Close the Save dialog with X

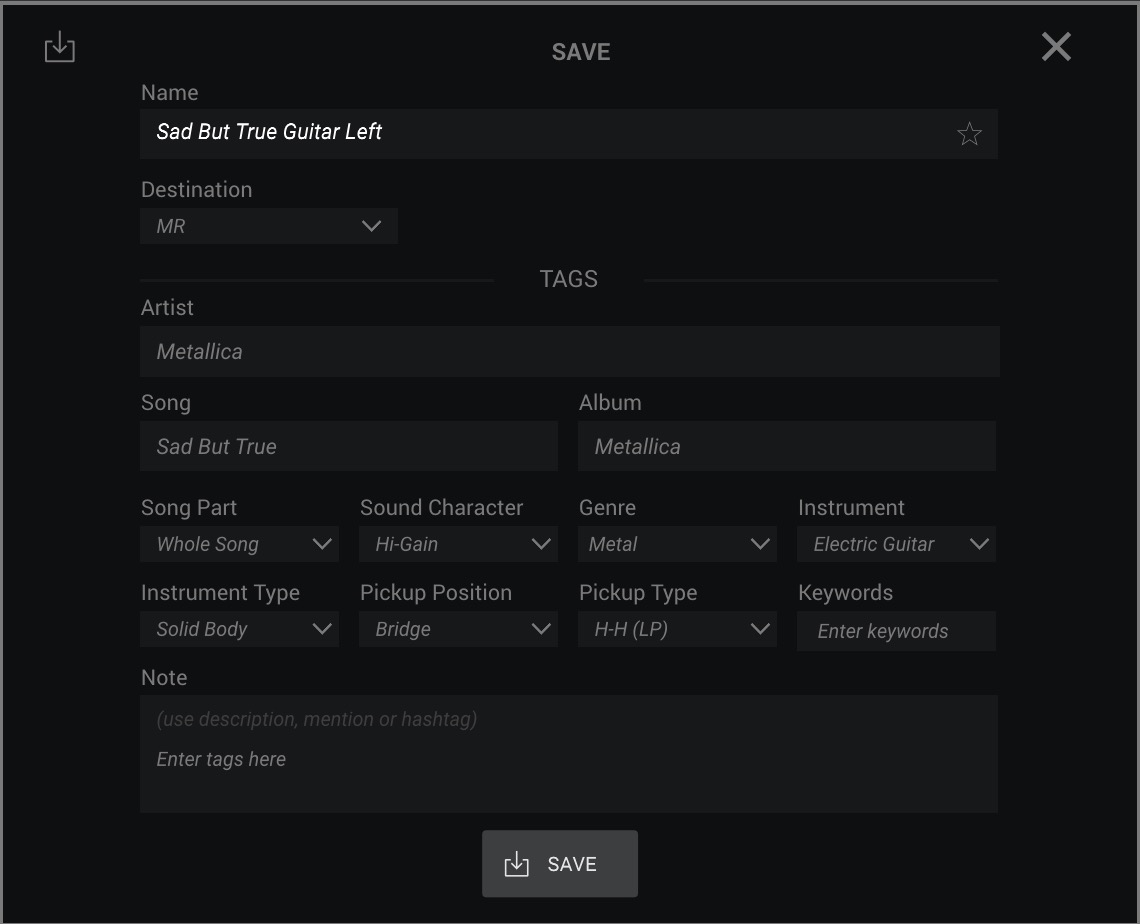pyautogui.click(x=1056, y=47)
